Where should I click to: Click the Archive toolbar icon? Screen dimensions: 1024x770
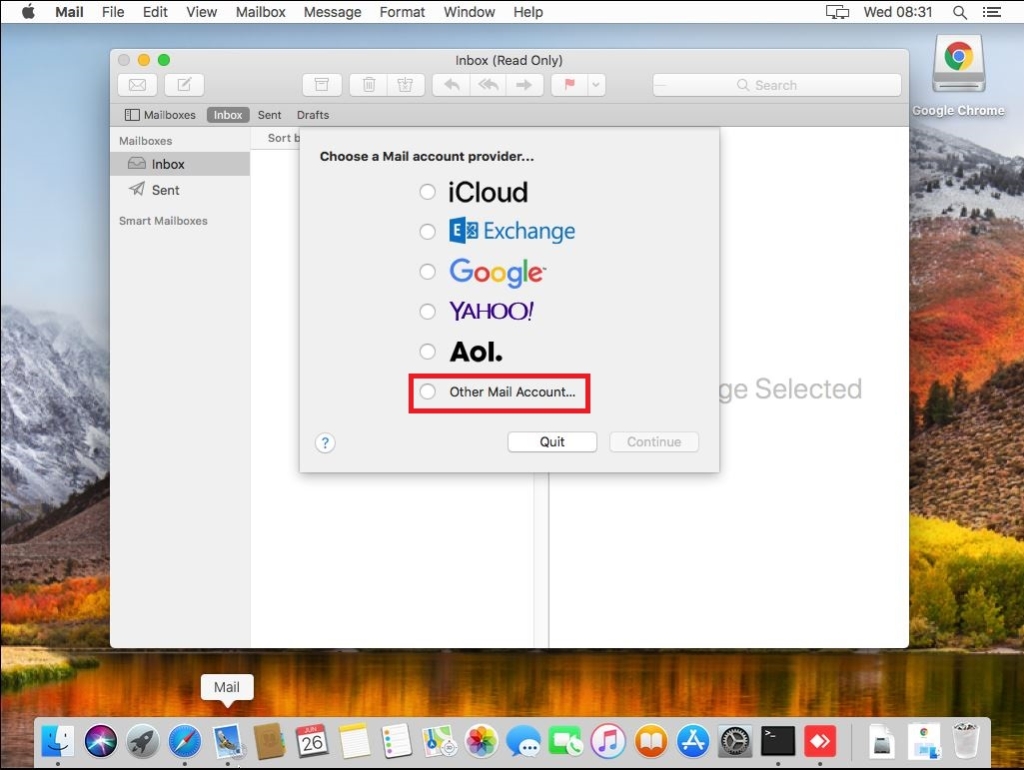(322, 85)
